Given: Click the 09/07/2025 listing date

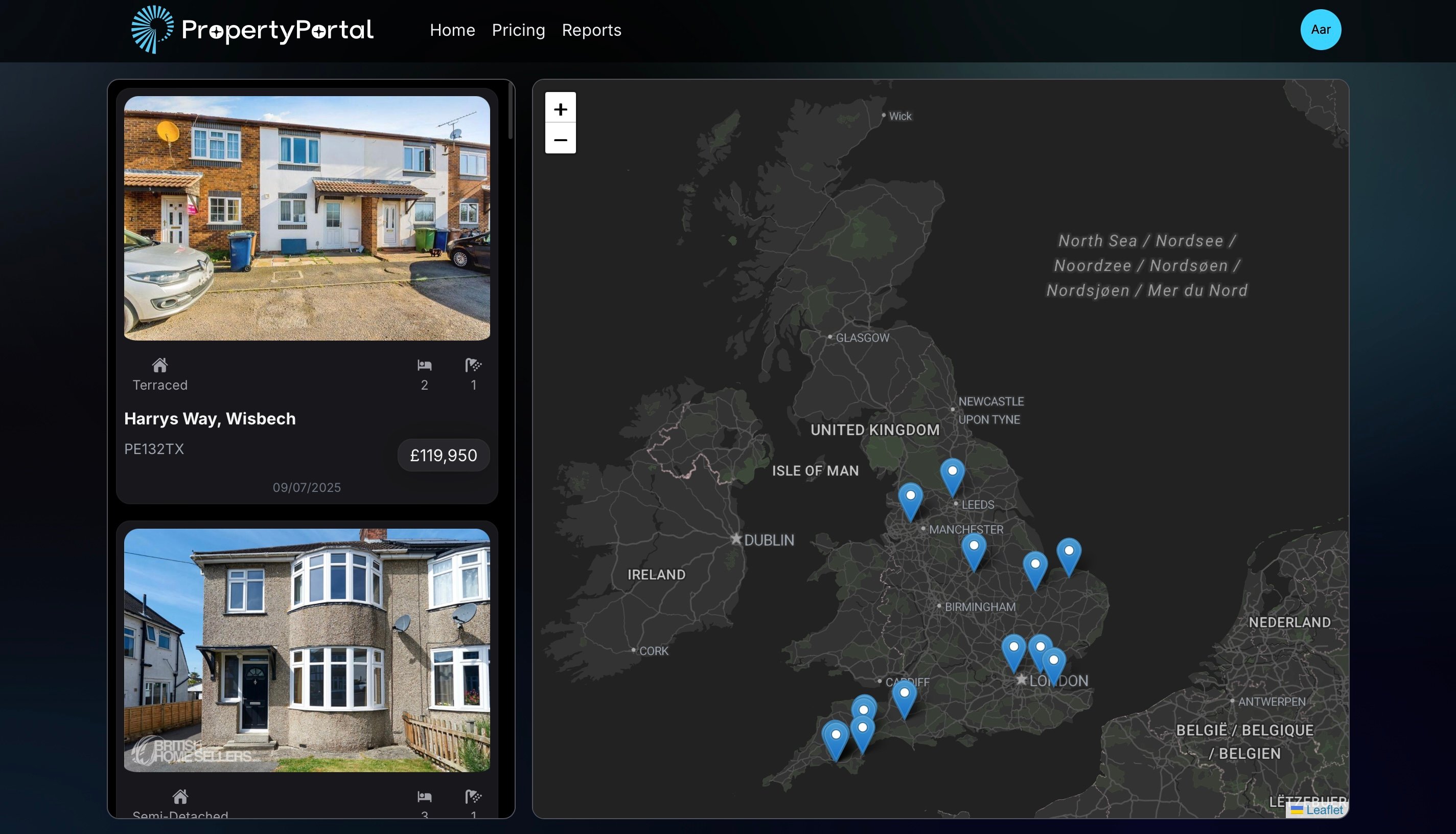Looking at the screenshot, I should pyautogui.click(x=307, y=487).
